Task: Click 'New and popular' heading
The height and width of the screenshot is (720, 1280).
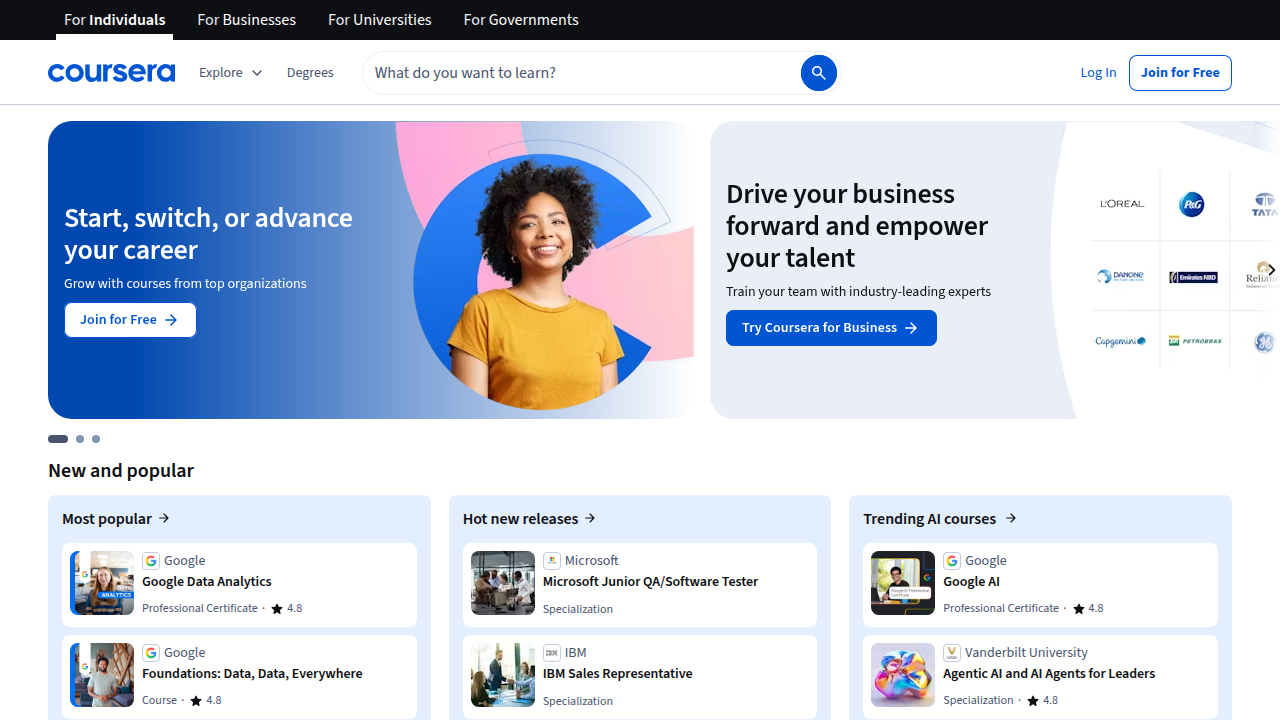Action: coord(121,470)
